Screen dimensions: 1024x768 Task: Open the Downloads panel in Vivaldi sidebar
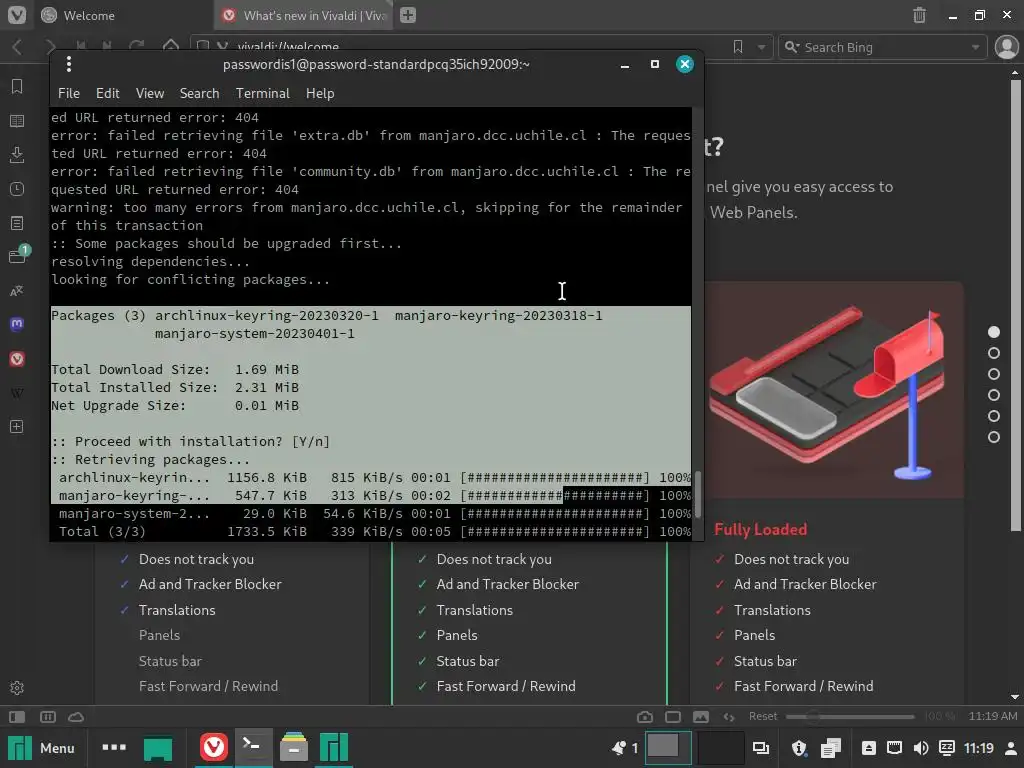point(17,155)
